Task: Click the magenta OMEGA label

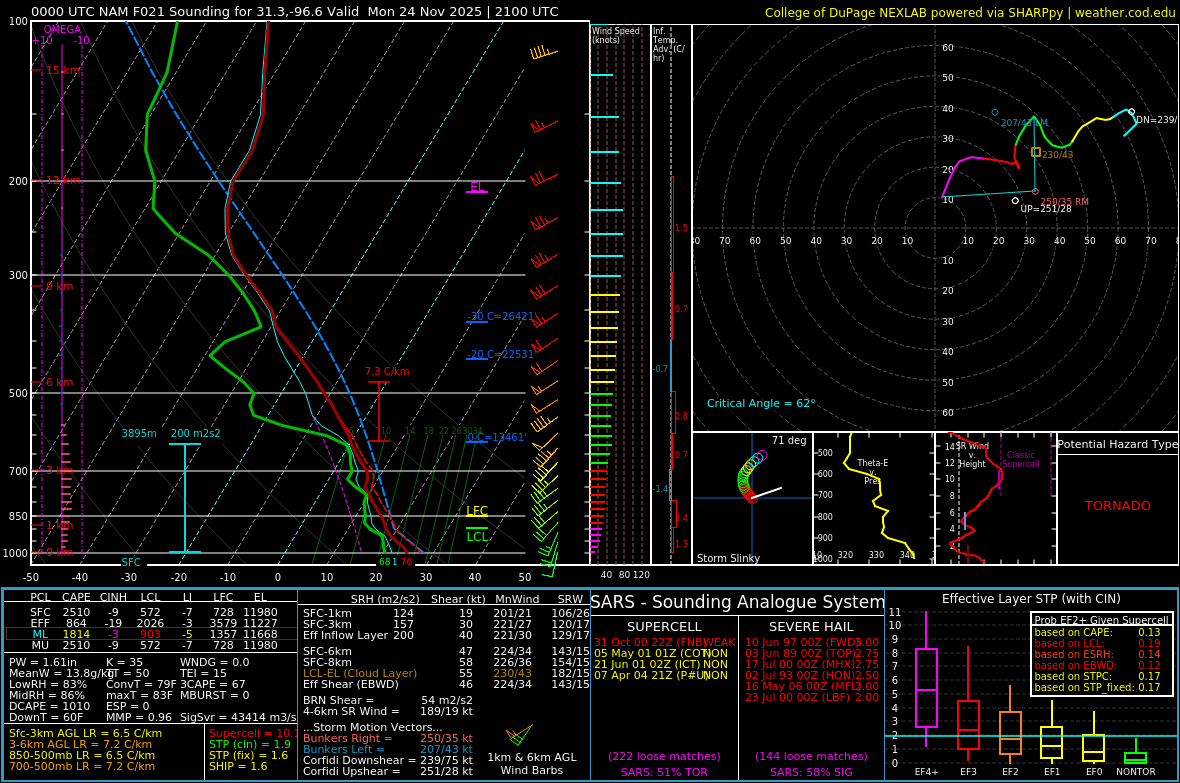Action: coord(62,29)
